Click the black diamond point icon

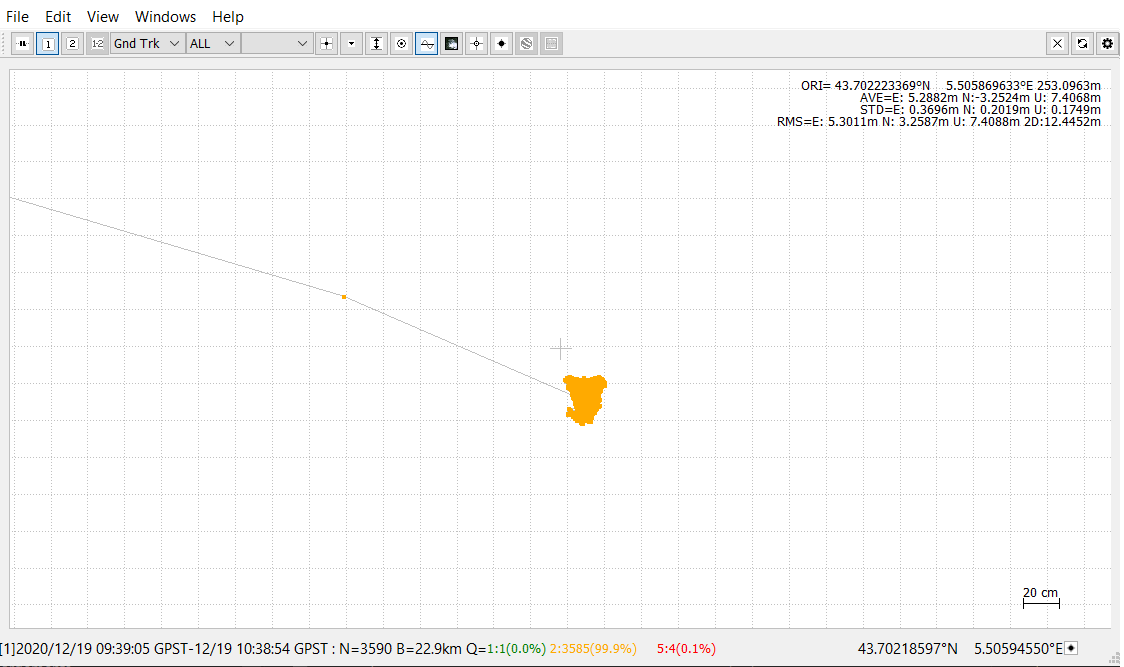[x=502, y=44]
